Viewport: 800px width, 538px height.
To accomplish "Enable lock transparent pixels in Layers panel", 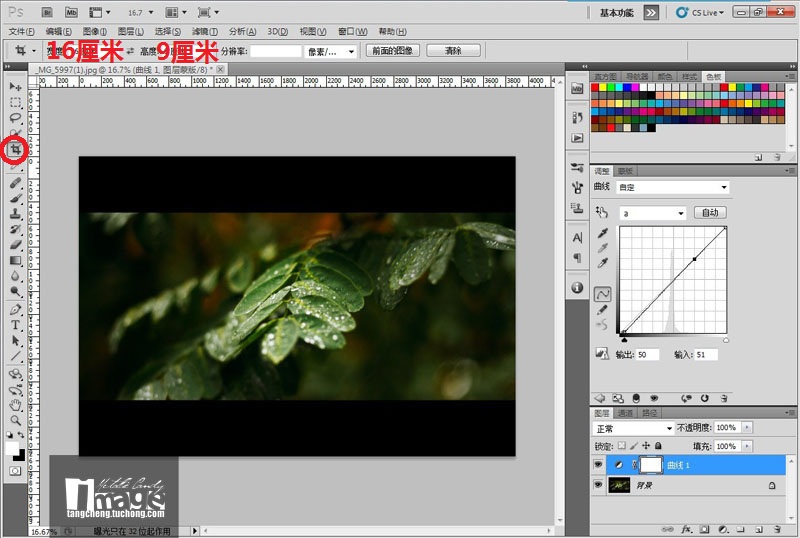I will [x=621, y=446].
